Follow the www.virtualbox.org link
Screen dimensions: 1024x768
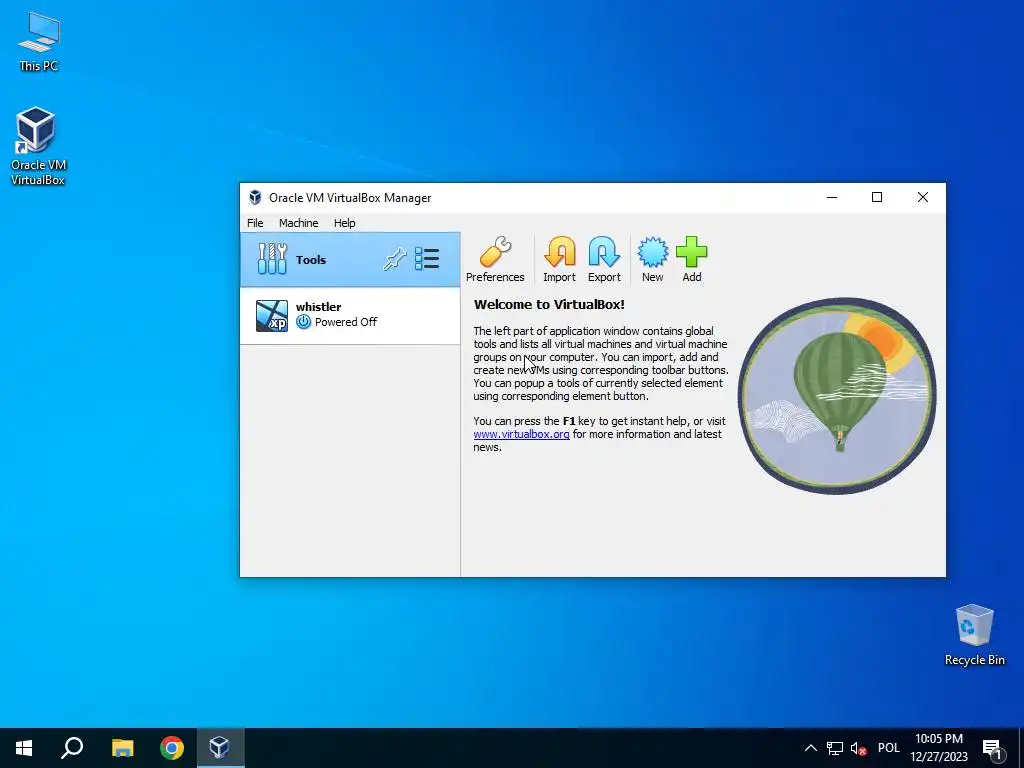[x=521, y=434]
